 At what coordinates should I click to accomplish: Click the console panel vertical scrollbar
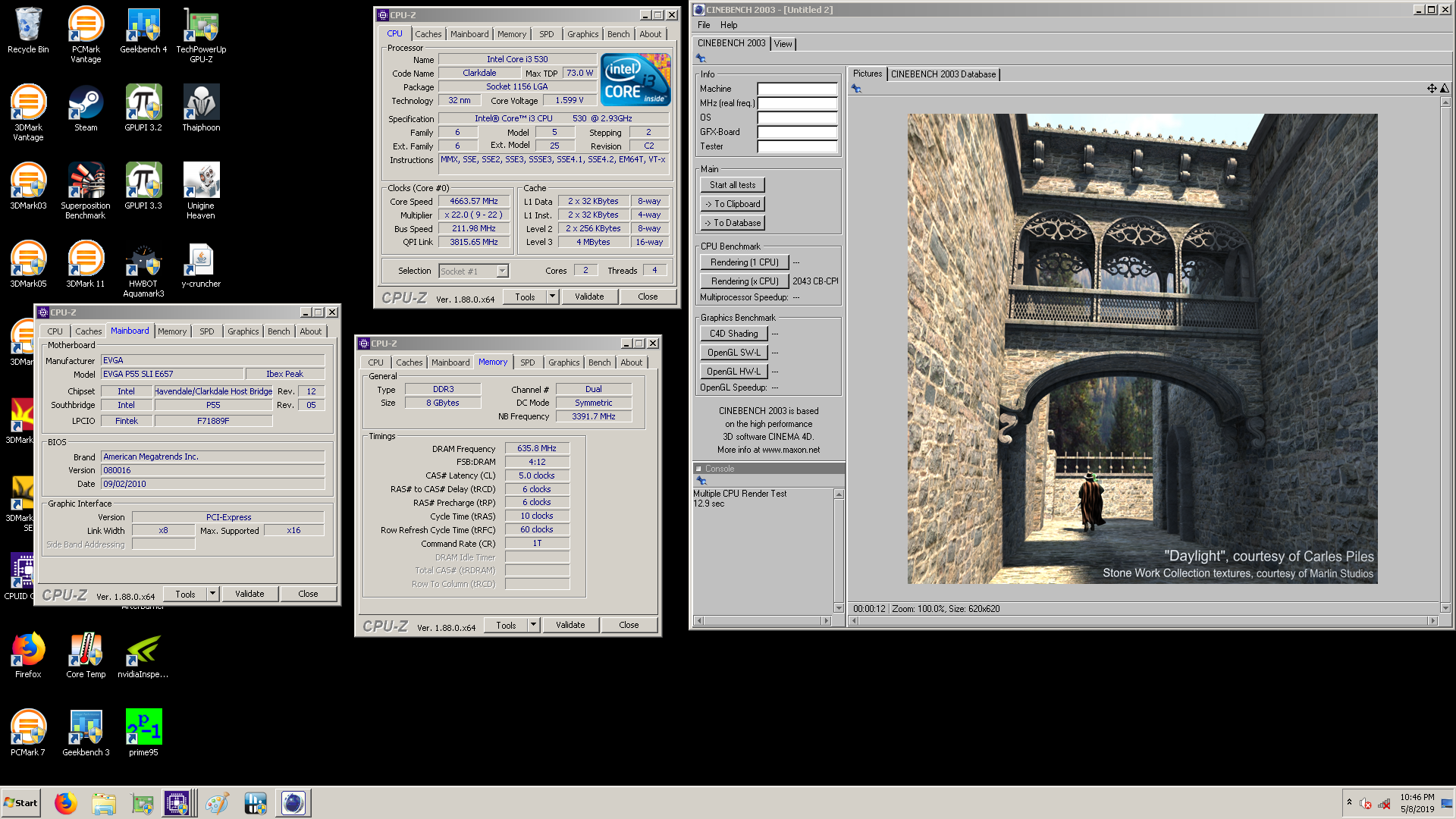point(839,551)
